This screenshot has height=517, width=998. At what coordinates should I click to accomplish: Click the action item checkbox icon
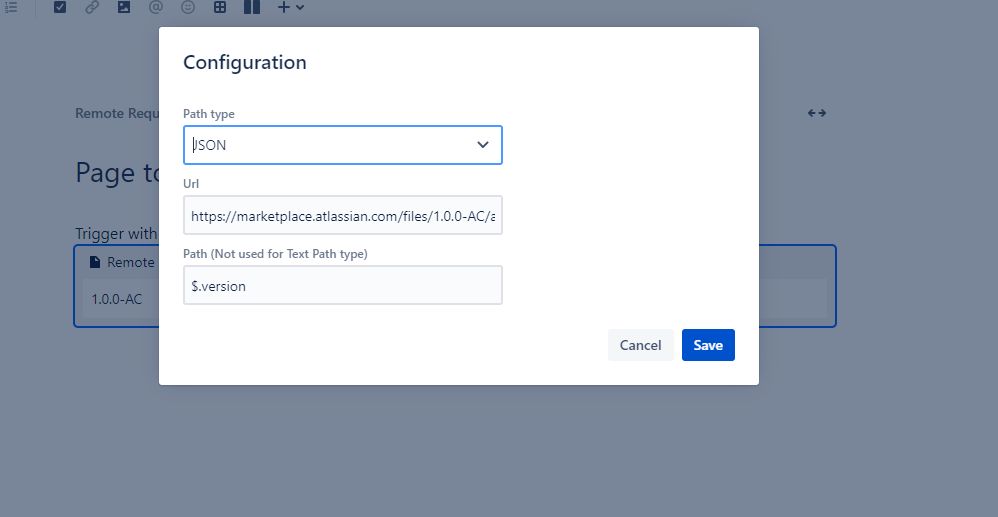point(60,7)
